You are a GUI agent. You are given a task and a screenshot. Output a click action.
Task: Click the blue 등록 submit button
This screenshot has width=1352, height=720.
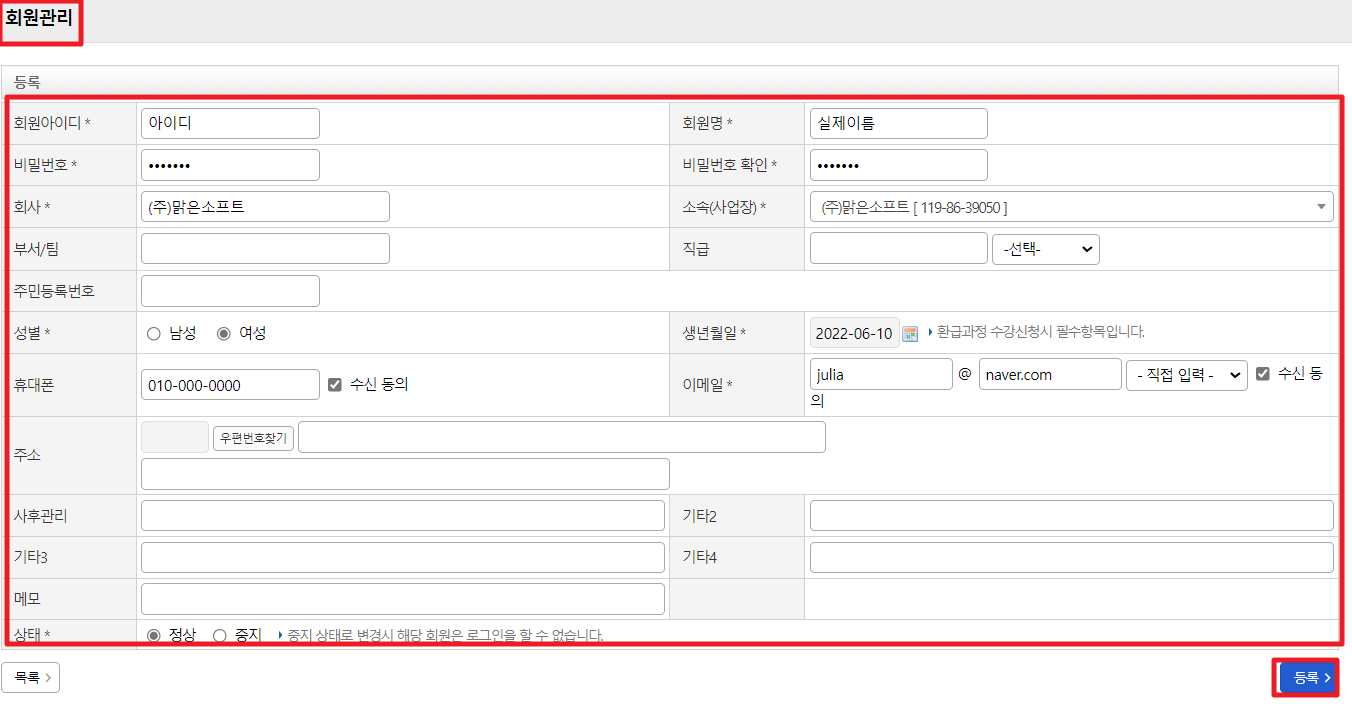click(1308, 678)
